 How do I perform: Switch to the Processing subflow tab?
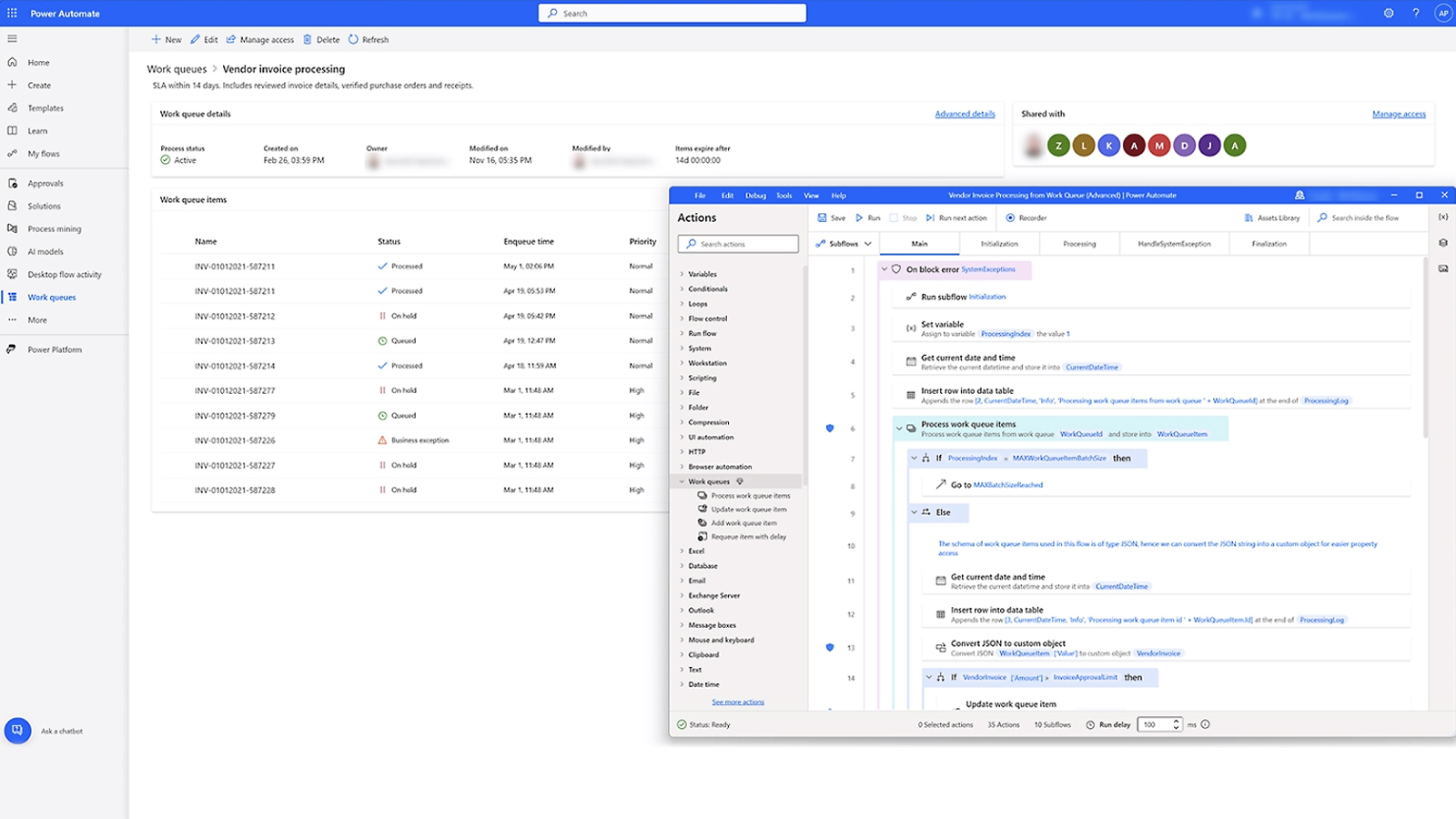1079,244
